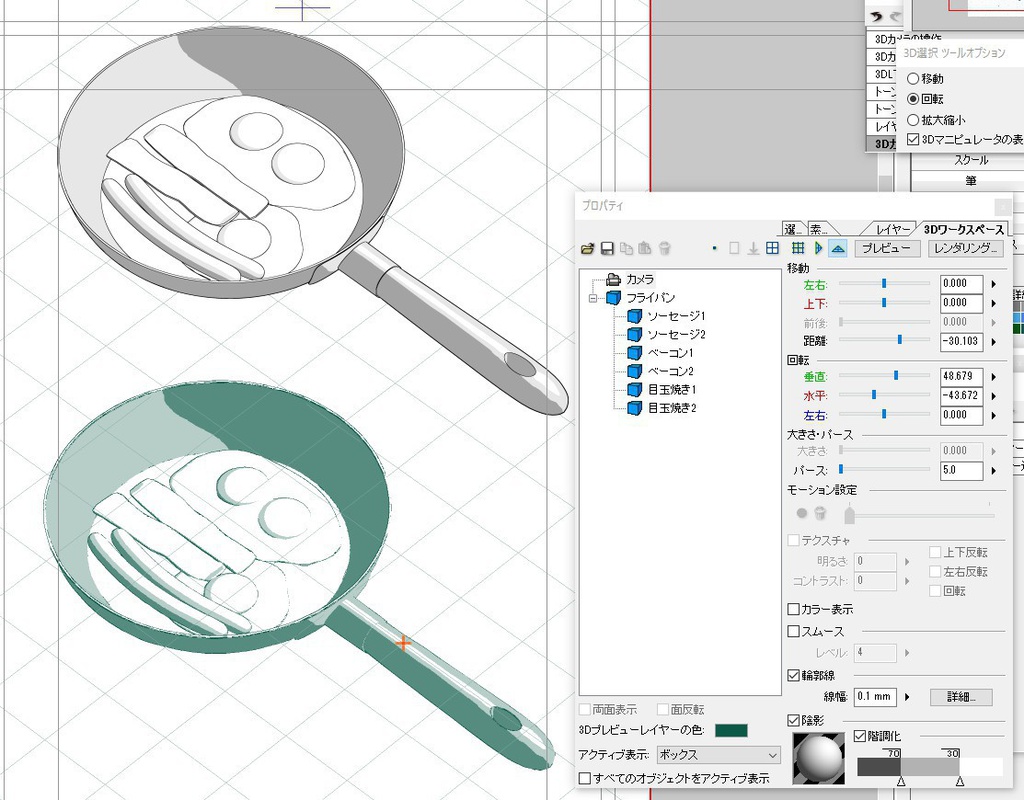Click the 距離 slider handle
The height and width of the screenshot is (800, 1024).
(899, 340)
